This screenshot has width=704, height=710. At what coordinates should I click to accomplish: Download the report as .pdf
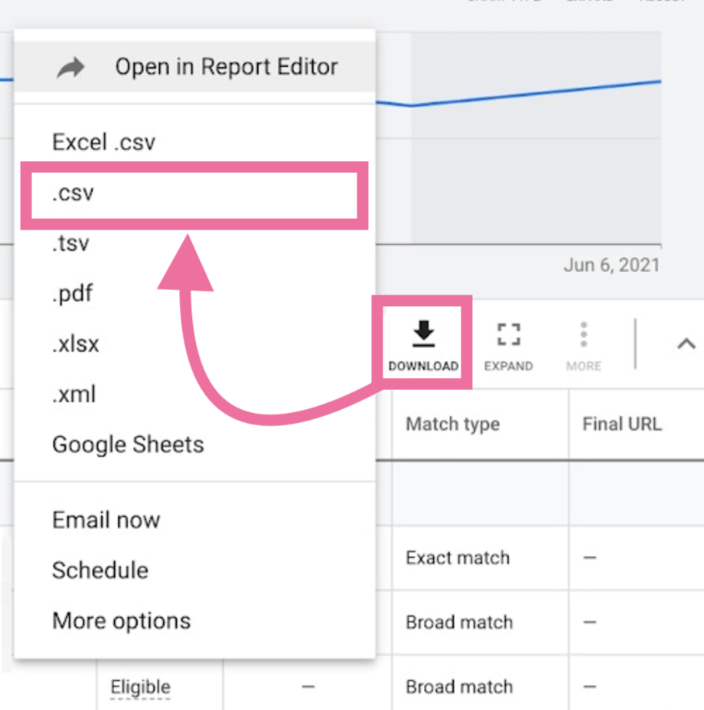tap(195, 293)
